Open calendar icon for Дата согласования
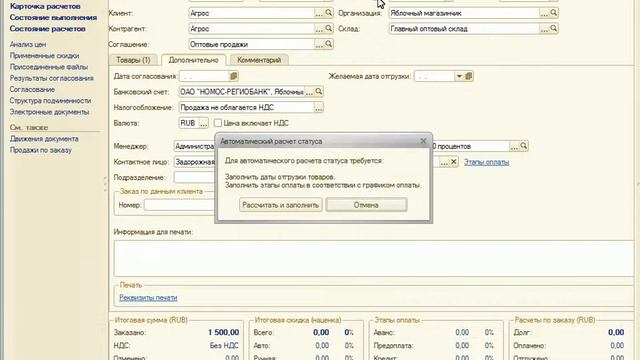Viewport: 640px width, 360px height. click(233, 76)
